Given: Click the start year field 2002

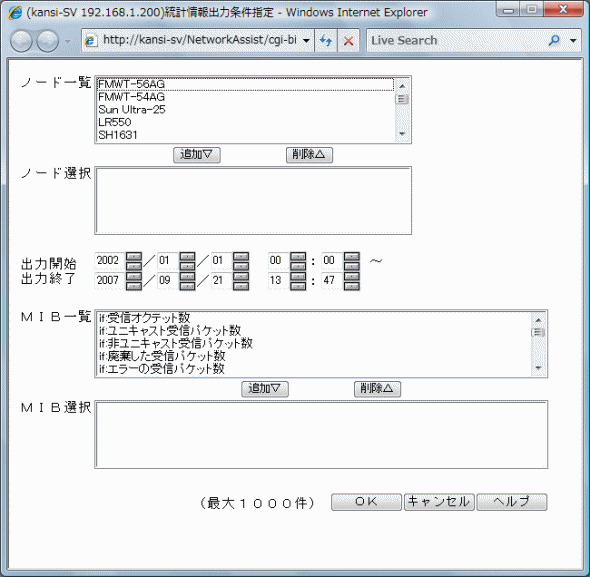Looking at the screenshot, I should 109,260.
